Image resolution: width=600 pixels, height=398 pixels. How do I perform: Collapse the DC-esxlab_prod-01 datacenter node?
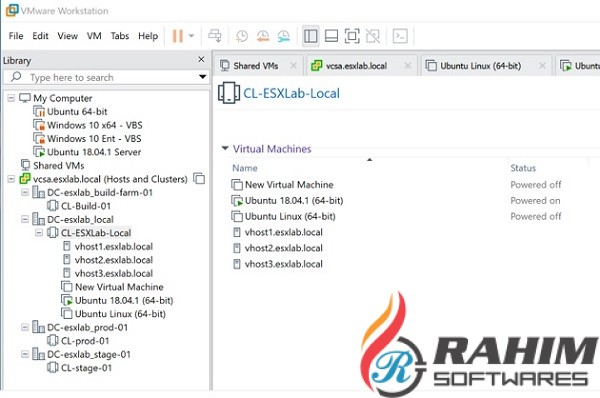pos(25,327)
